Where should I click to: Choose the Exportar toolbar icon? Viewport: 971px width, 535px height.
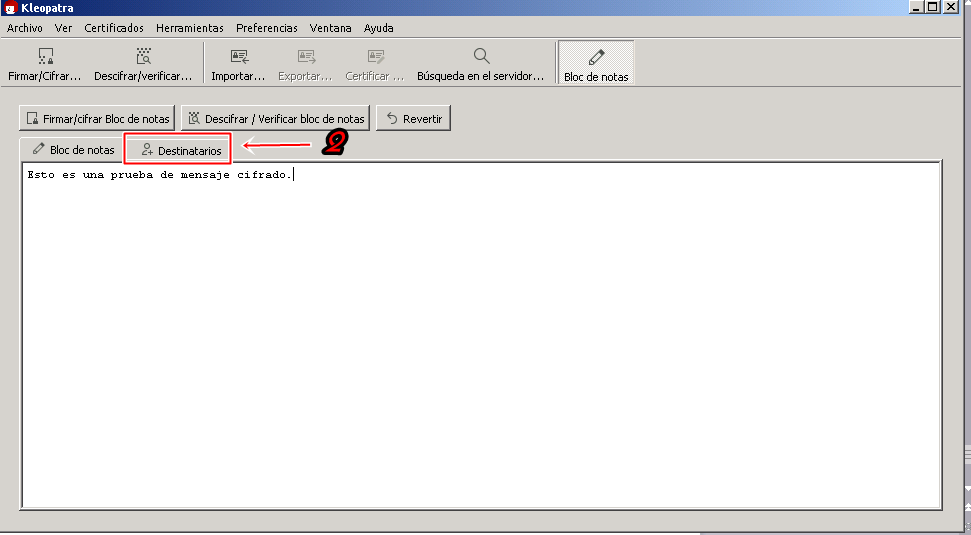(305, 64)
